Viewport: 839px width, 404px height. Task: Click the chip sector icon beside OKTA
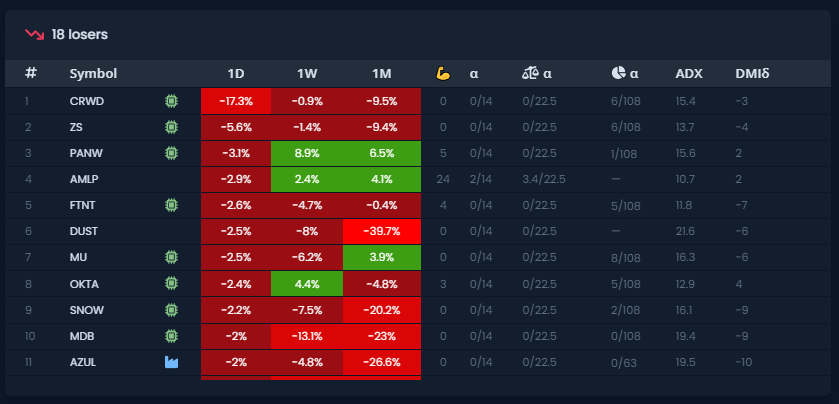pos(171,284)
